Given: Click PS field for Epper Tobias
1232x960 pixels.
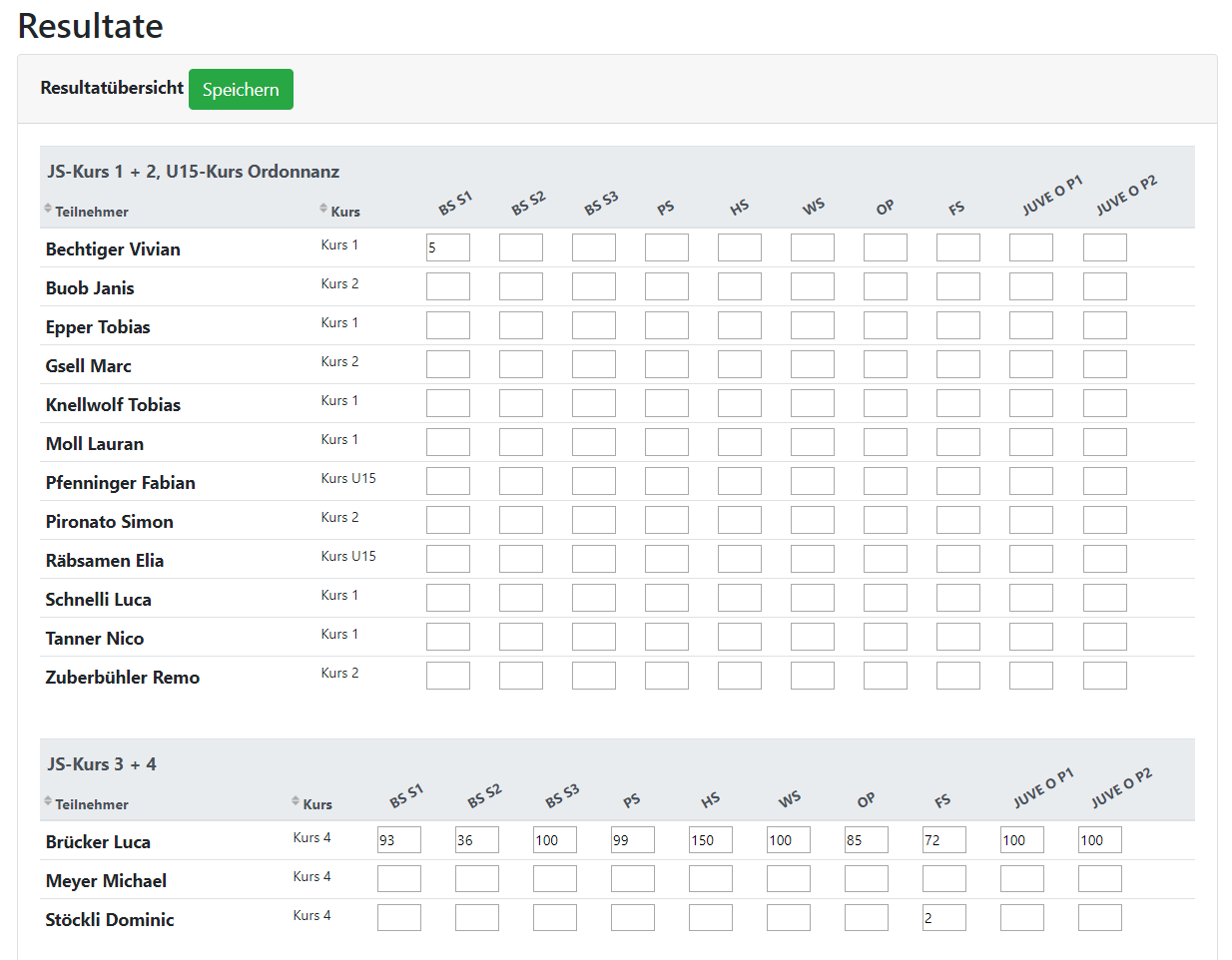Looking at the screenshot, I should point(667,325).
